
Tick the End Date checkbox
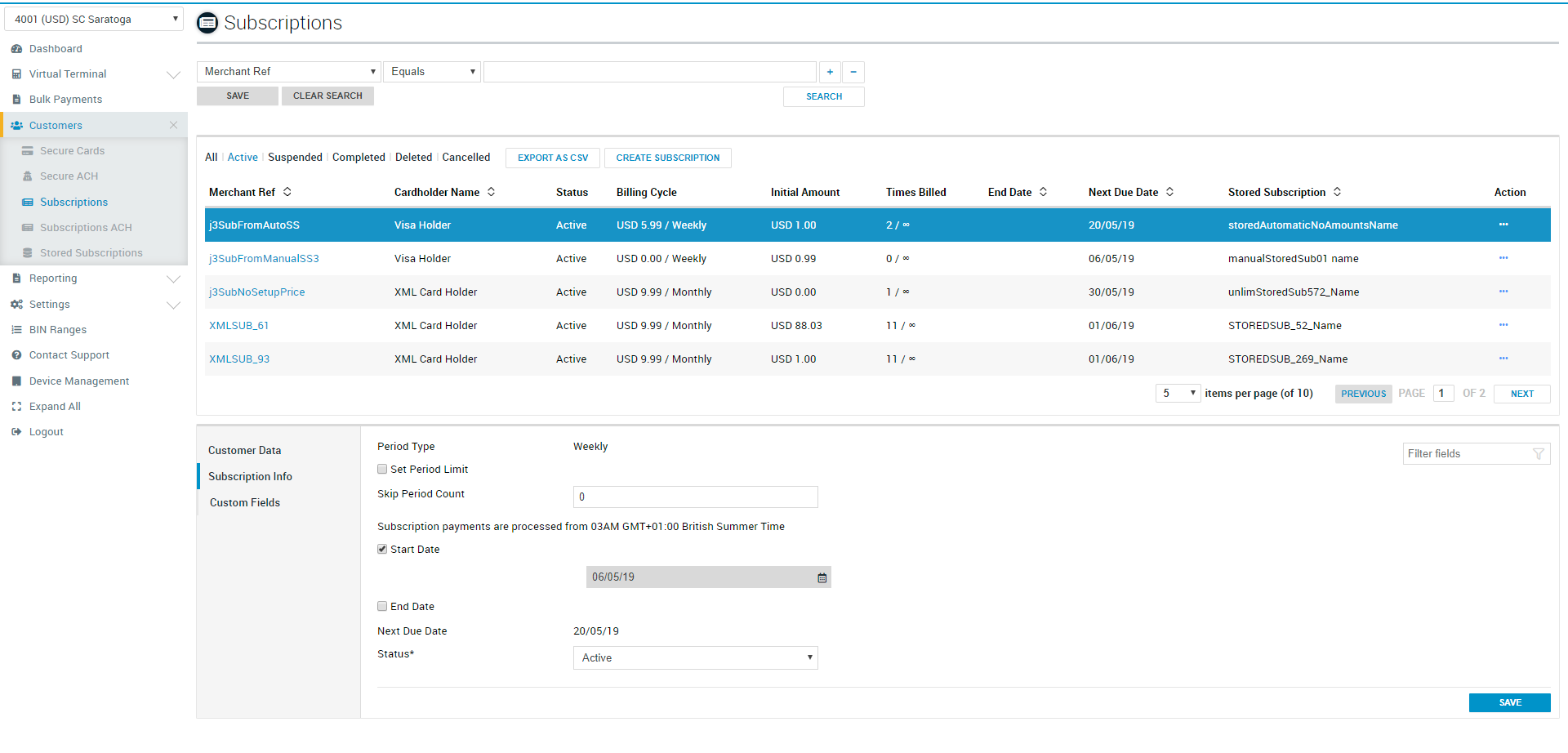(382, 607)
